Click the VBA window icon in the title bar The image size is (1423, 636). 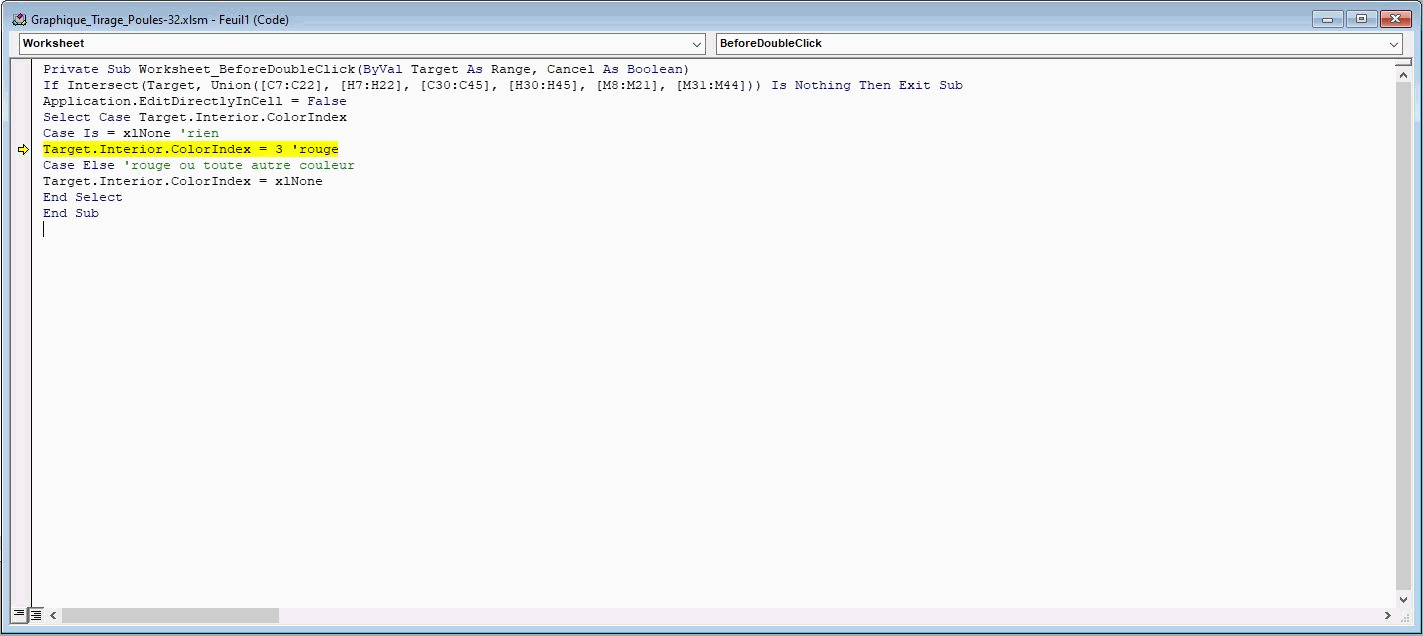pyautogui.click(x=18, y=19)
